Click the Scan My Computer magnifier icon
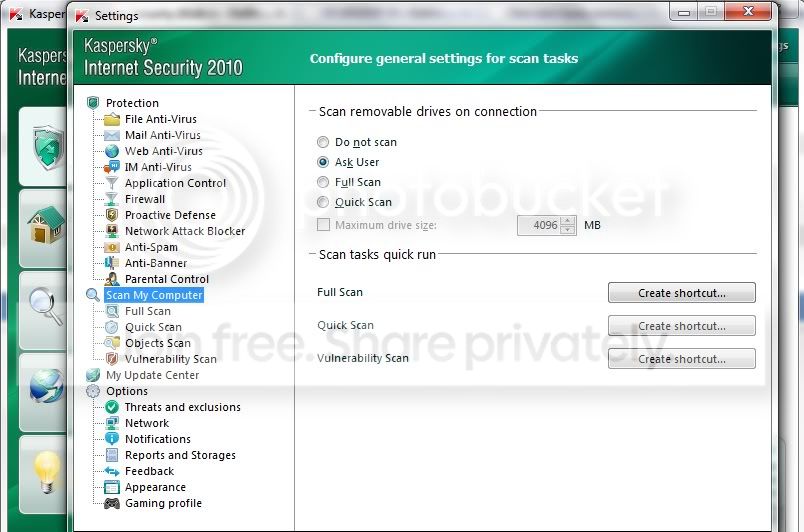The height and width of the screenshot is (532, 804). click(x=93, y=295)
